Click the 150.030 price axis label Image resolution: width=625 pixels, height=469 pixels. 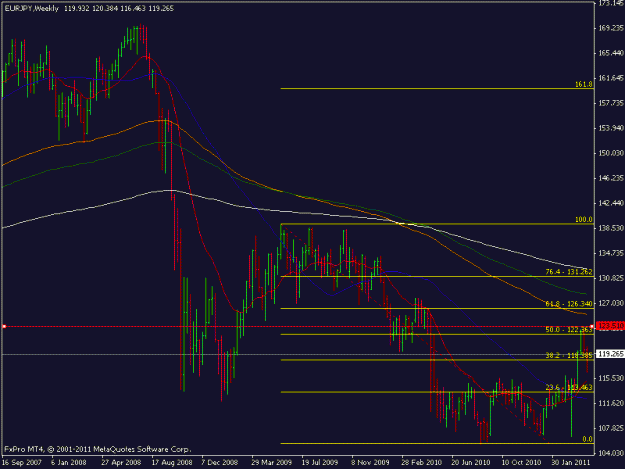(611, 153)
